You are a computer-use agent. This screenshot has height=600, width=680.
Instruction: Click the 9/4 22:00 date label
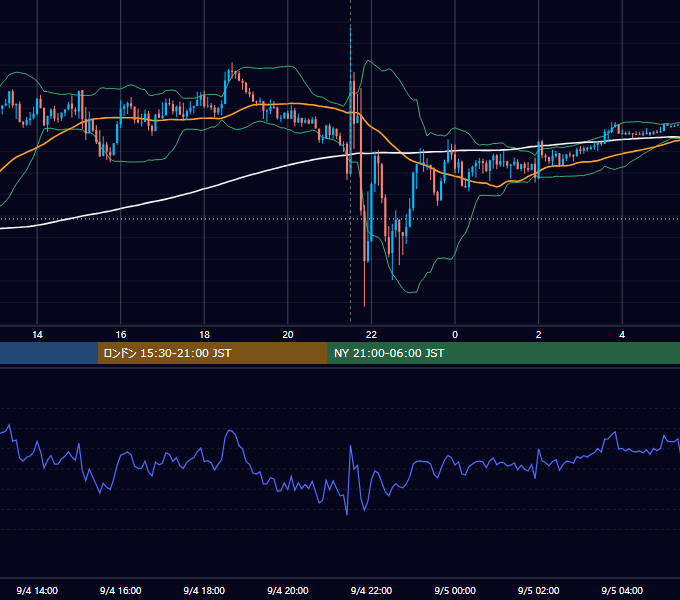pos(371,590)
